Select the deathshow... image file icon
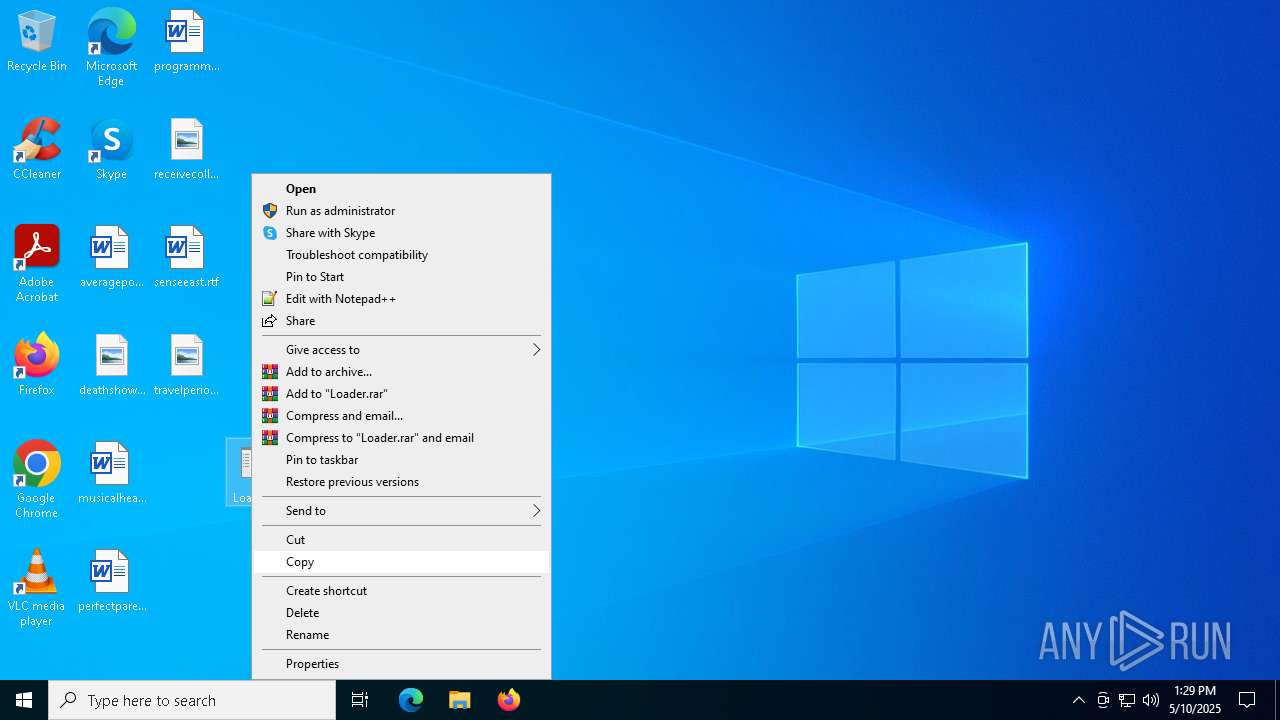 click(111, 366)
